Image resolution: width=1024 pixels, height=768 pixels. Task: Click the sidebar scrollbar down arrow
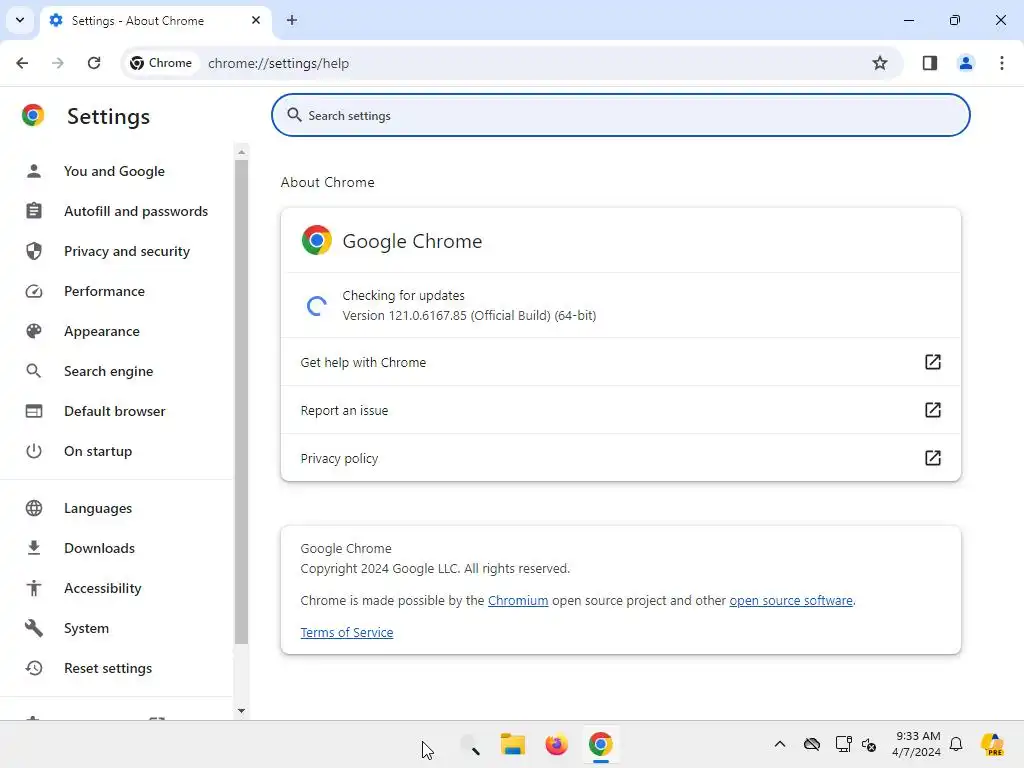point(242,711)
